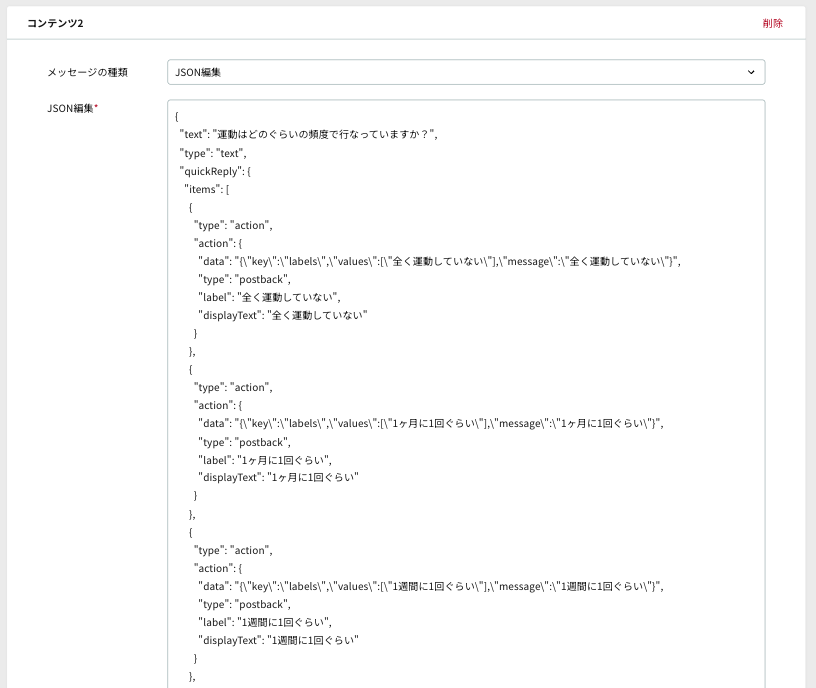The width and height of the screenshot is (816, 688).
Task: Open the メッセージの種類 dropdown showing JSON編集
Action: tap(466, 72)
